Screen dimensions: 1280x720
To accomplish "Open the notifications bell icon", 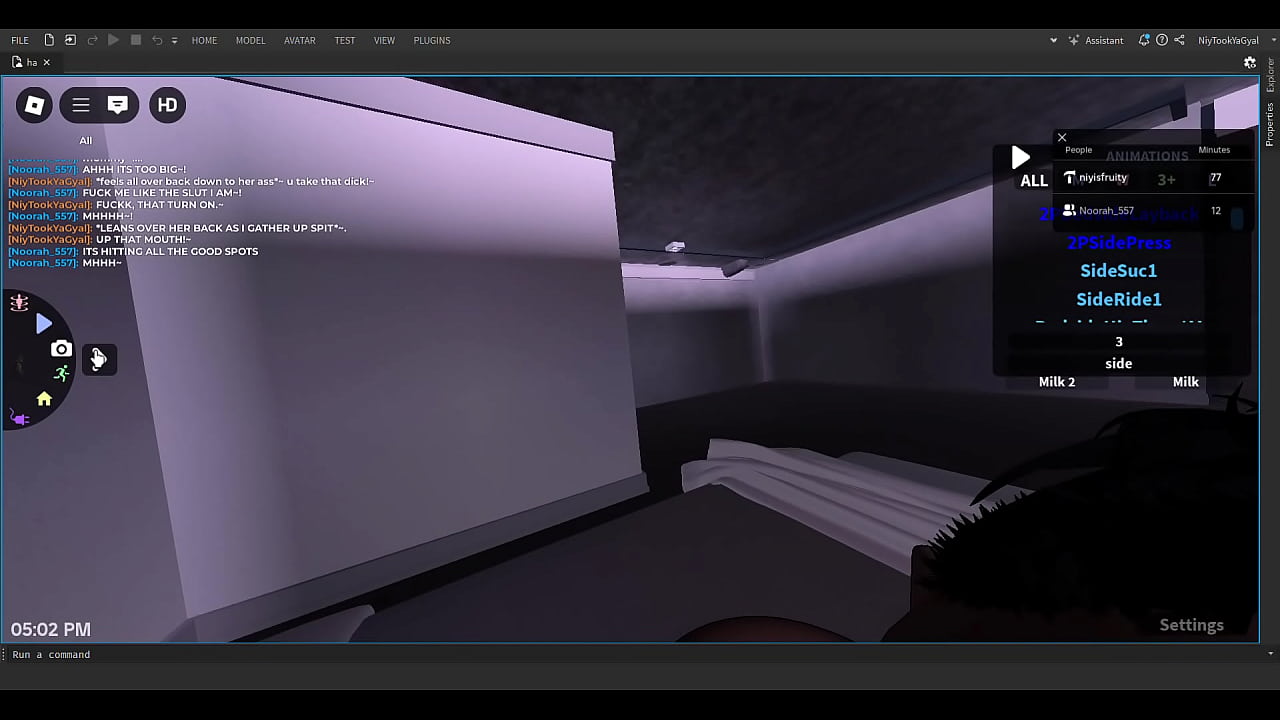I will point(1143,40).
